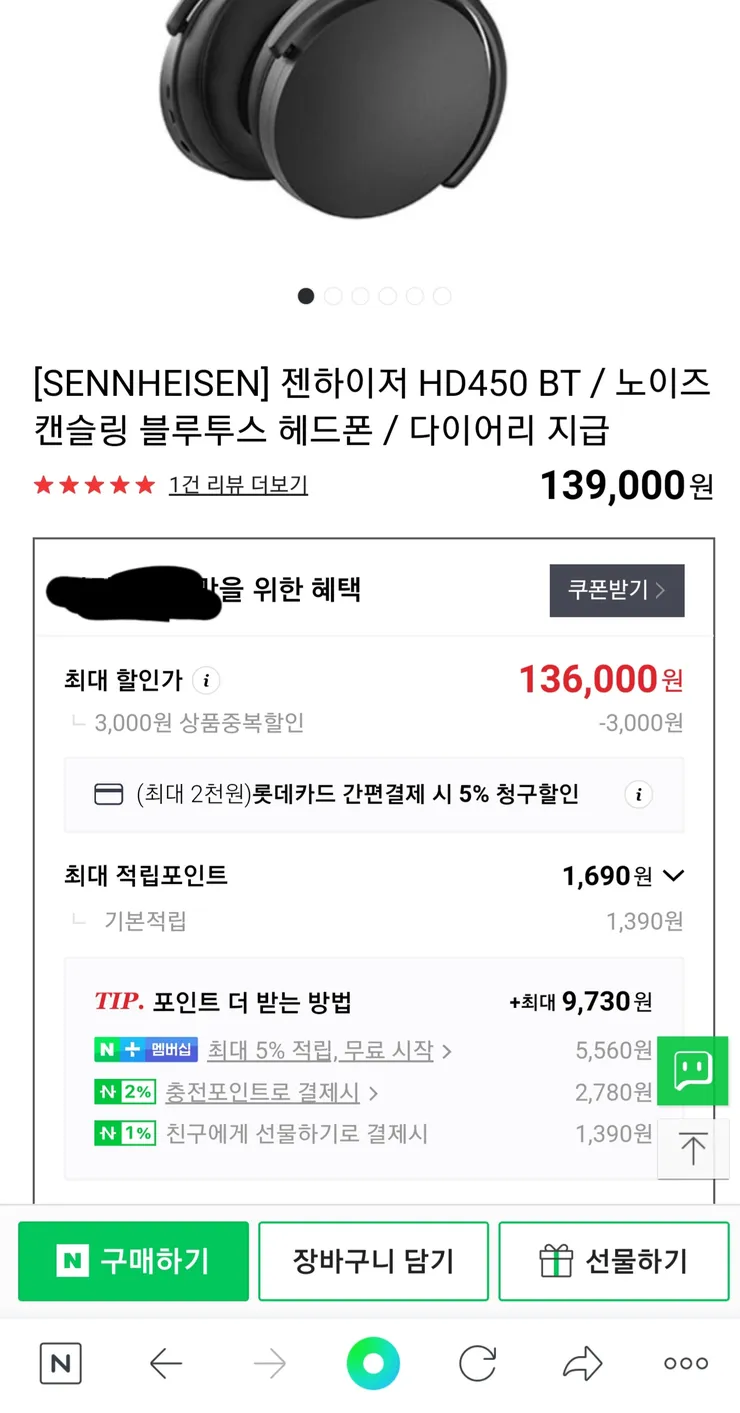Open the Naver home N icon

coord(61,1363)
